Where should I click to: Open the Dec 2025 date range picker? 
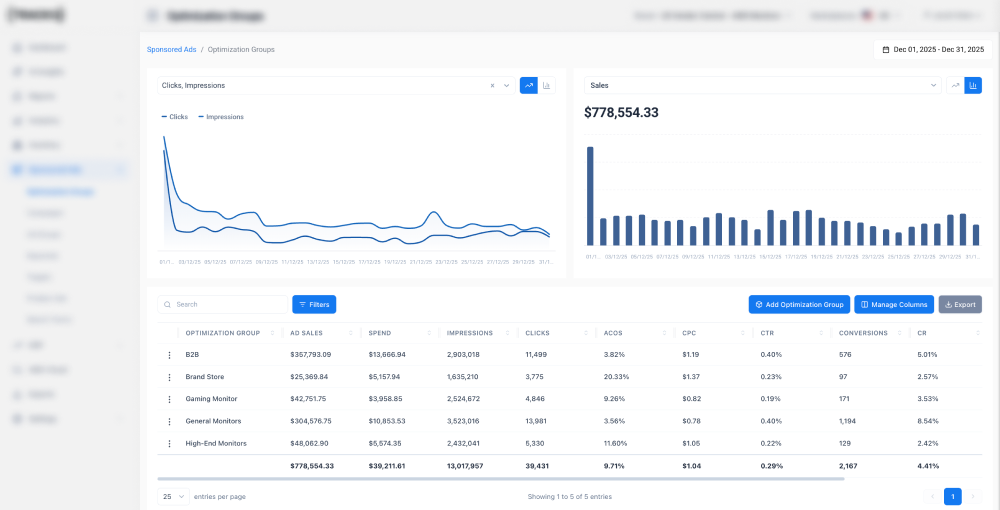[x=933, y=49]
